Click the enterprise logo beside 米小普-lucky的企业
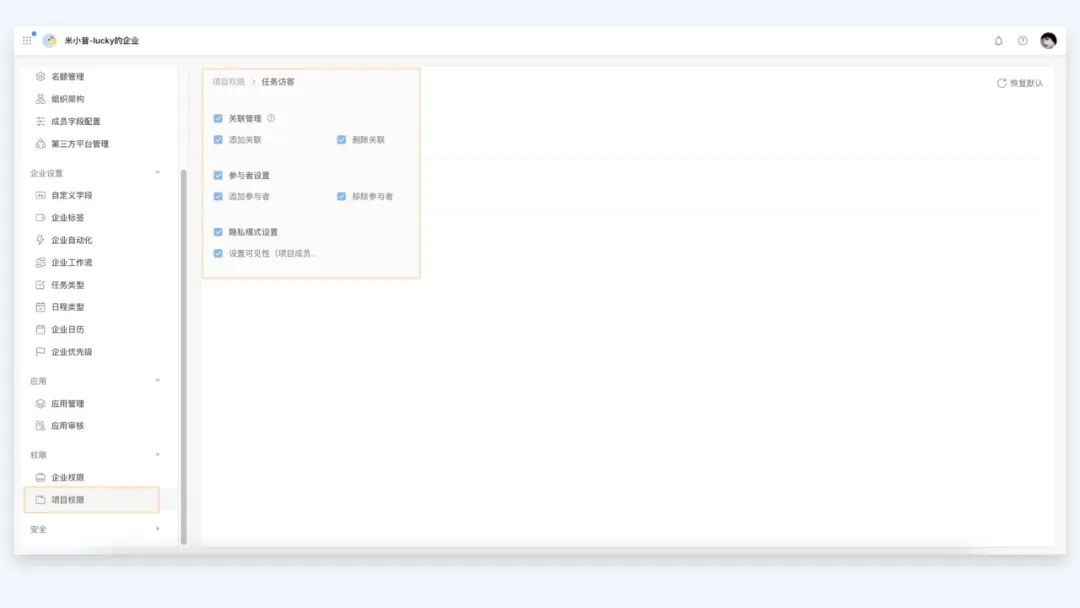This screenshot has height=608, width=1080. click(50, 41)
